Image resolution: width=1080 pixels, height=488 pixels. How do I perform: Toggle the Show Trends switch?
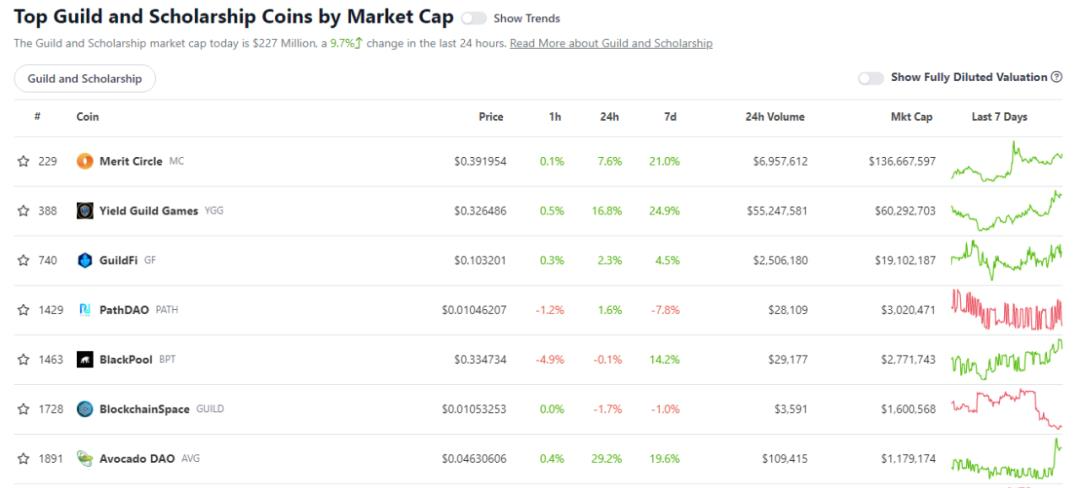pos(474,18)
